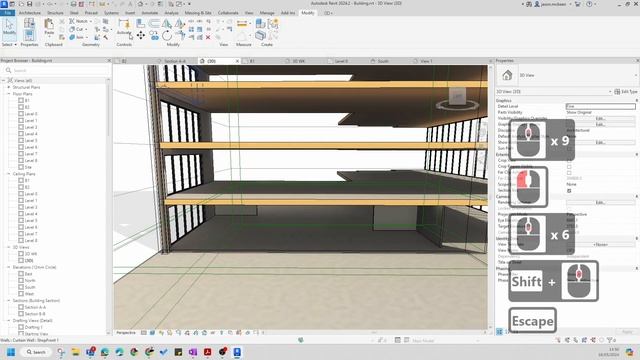Open the 3D View type selector dropdown

(x=636, y=76)
